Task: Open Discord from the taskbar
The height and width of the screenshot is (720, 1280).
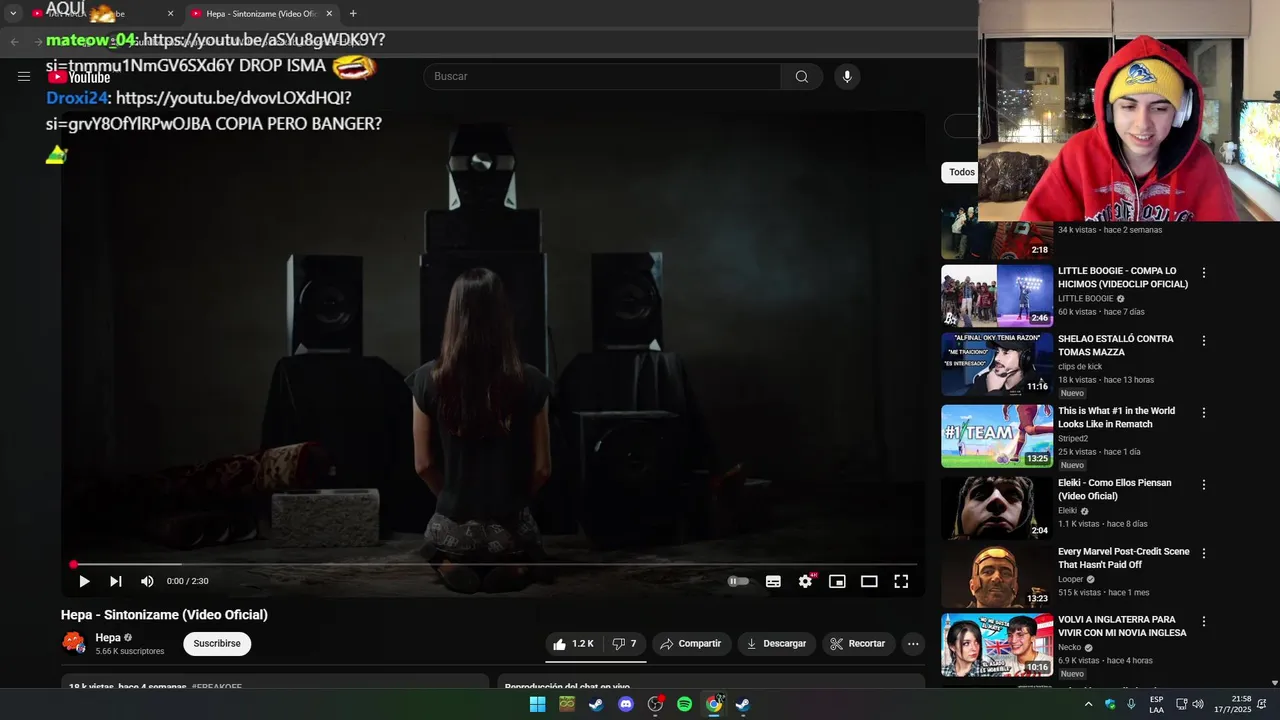Action: point(626,704)
